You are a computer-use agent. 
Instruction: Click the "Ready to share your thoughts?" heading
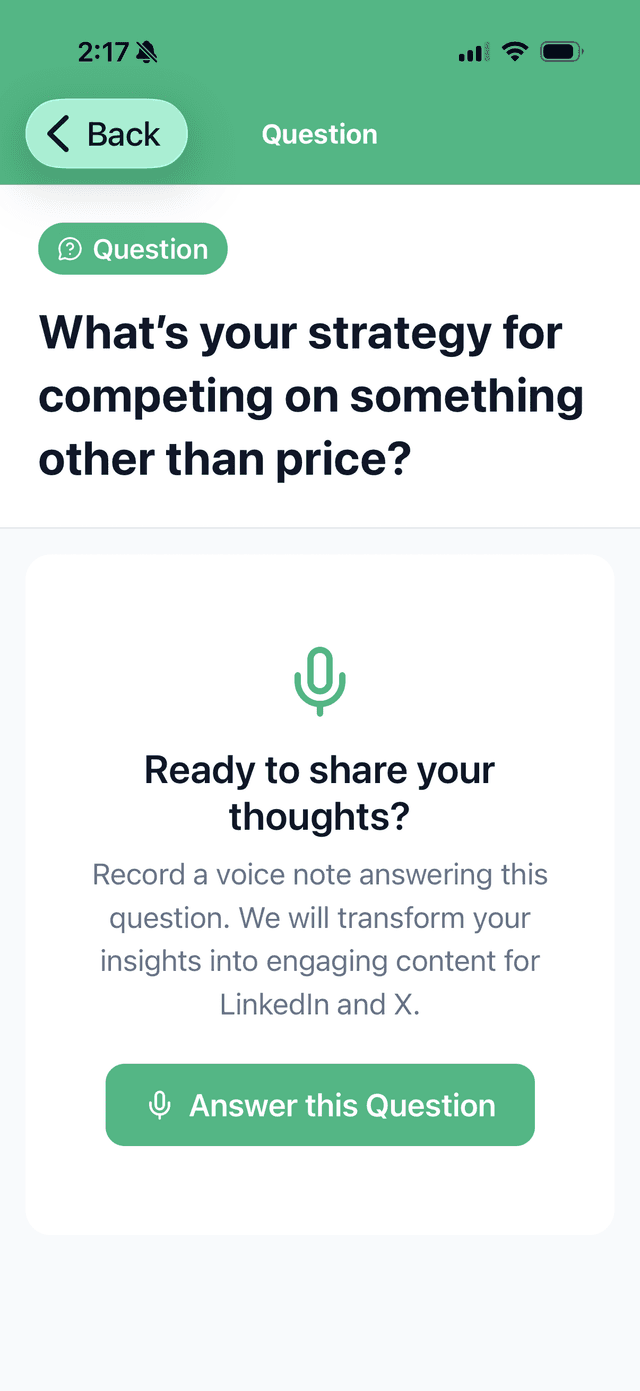320,793
